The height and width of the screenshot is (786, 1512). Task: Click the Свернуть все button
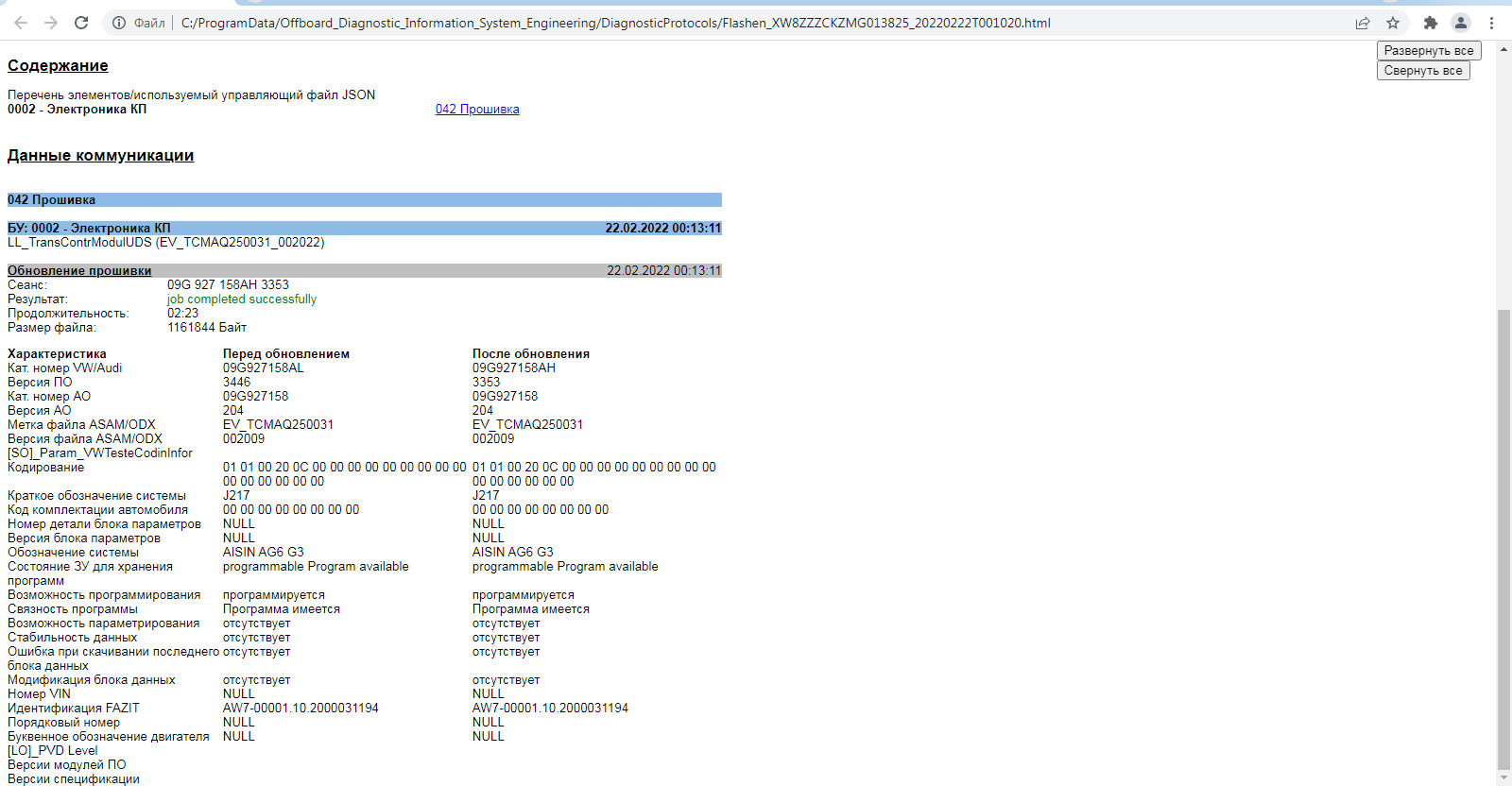[x=1423, y=70]
